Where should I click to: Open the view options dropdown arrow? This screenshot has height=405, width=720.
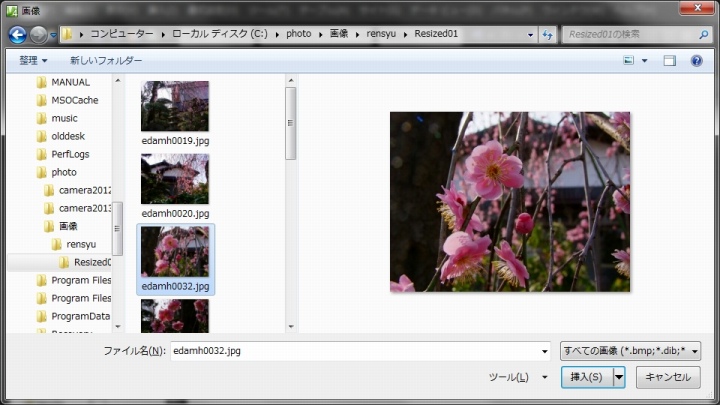click(644, 60)
